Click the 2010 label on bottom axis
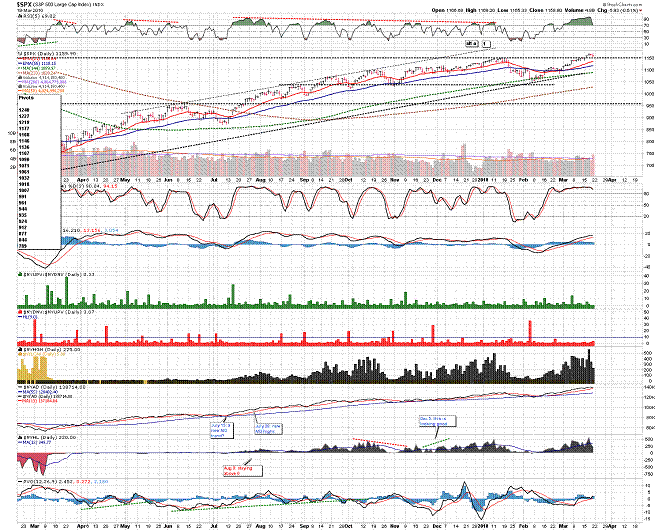Image resolution: width=663 pixels, height=531 pixels. pos(483,526)
